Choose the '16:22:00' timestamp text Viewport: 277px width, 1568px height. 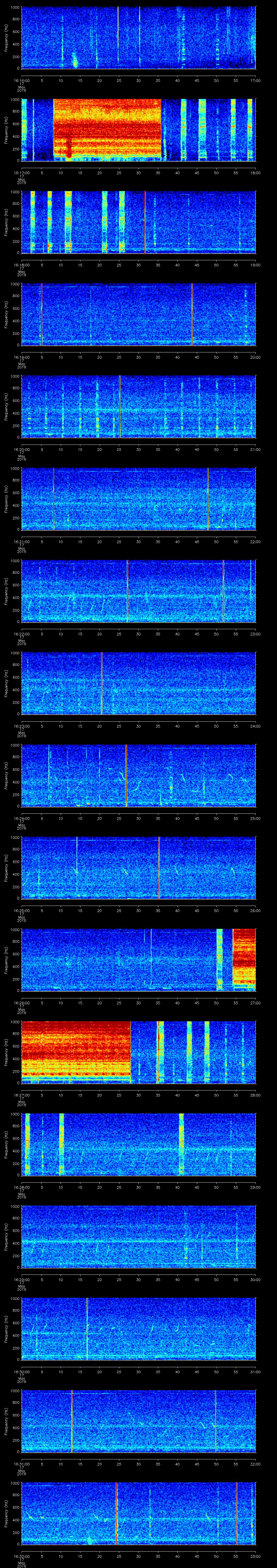coord(21,634)
